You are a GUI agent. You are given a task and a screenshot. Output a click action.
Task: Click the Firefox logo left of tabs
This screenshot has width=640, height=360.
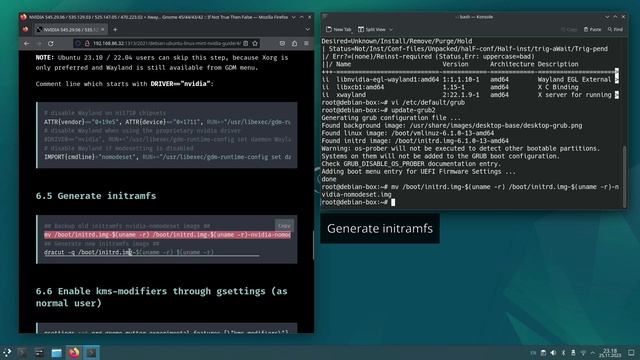(x=26, y=29)
